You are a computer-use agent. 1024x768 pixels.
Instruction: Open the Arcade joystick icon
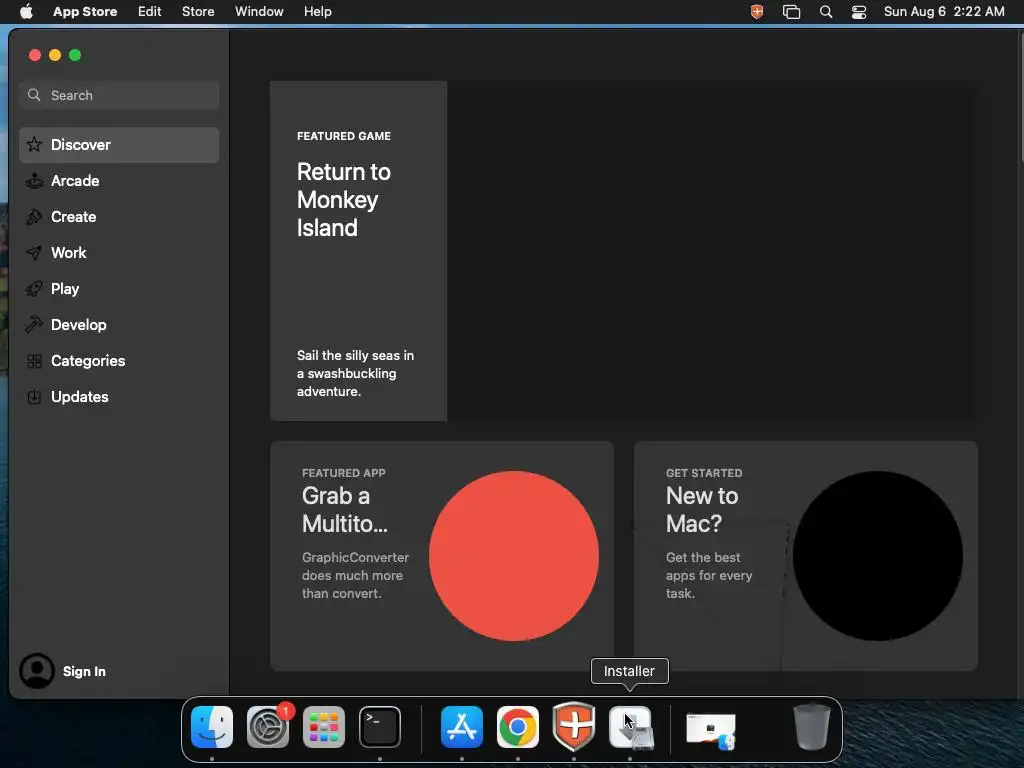coord(35,181)
